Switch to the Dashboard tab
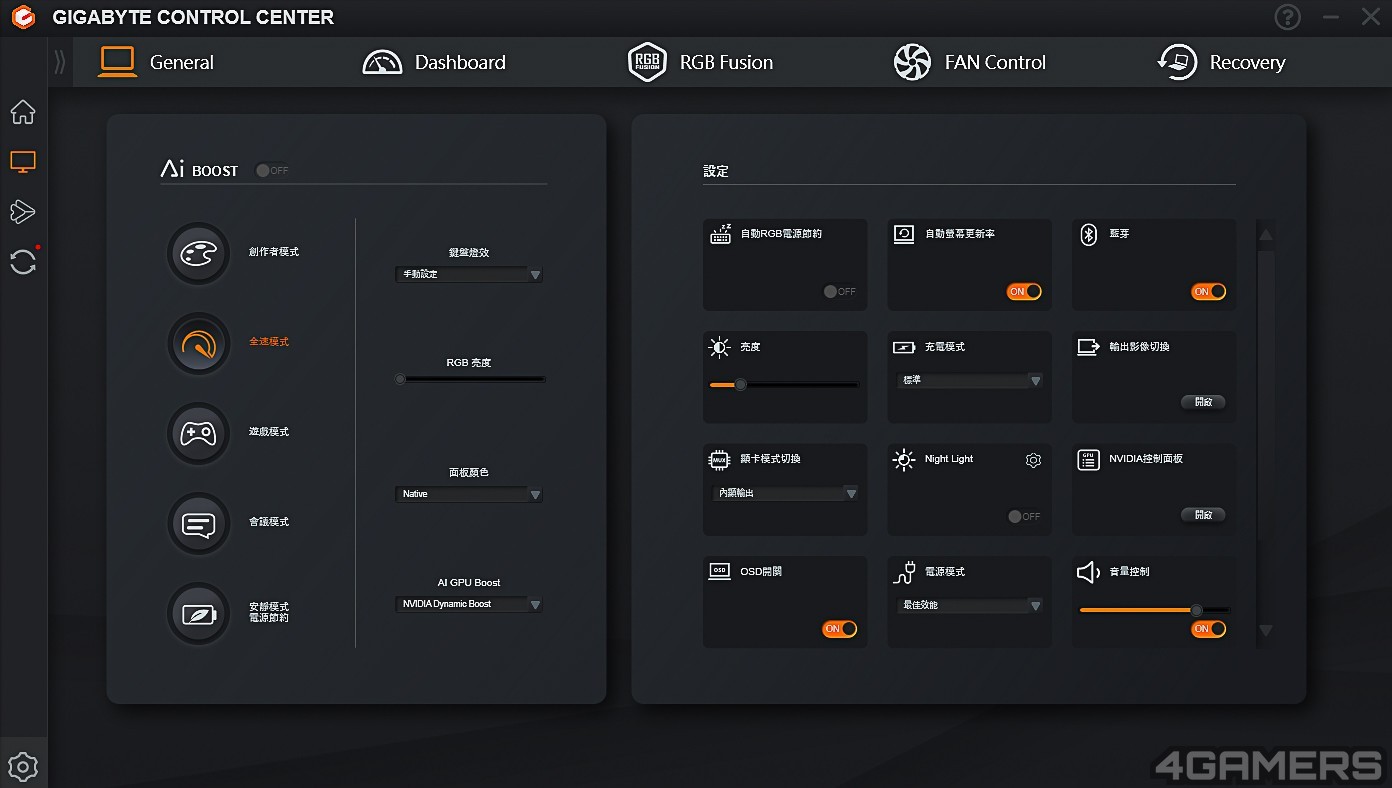1392x788 pixels. pyautogui.click(x=434, y=62)
